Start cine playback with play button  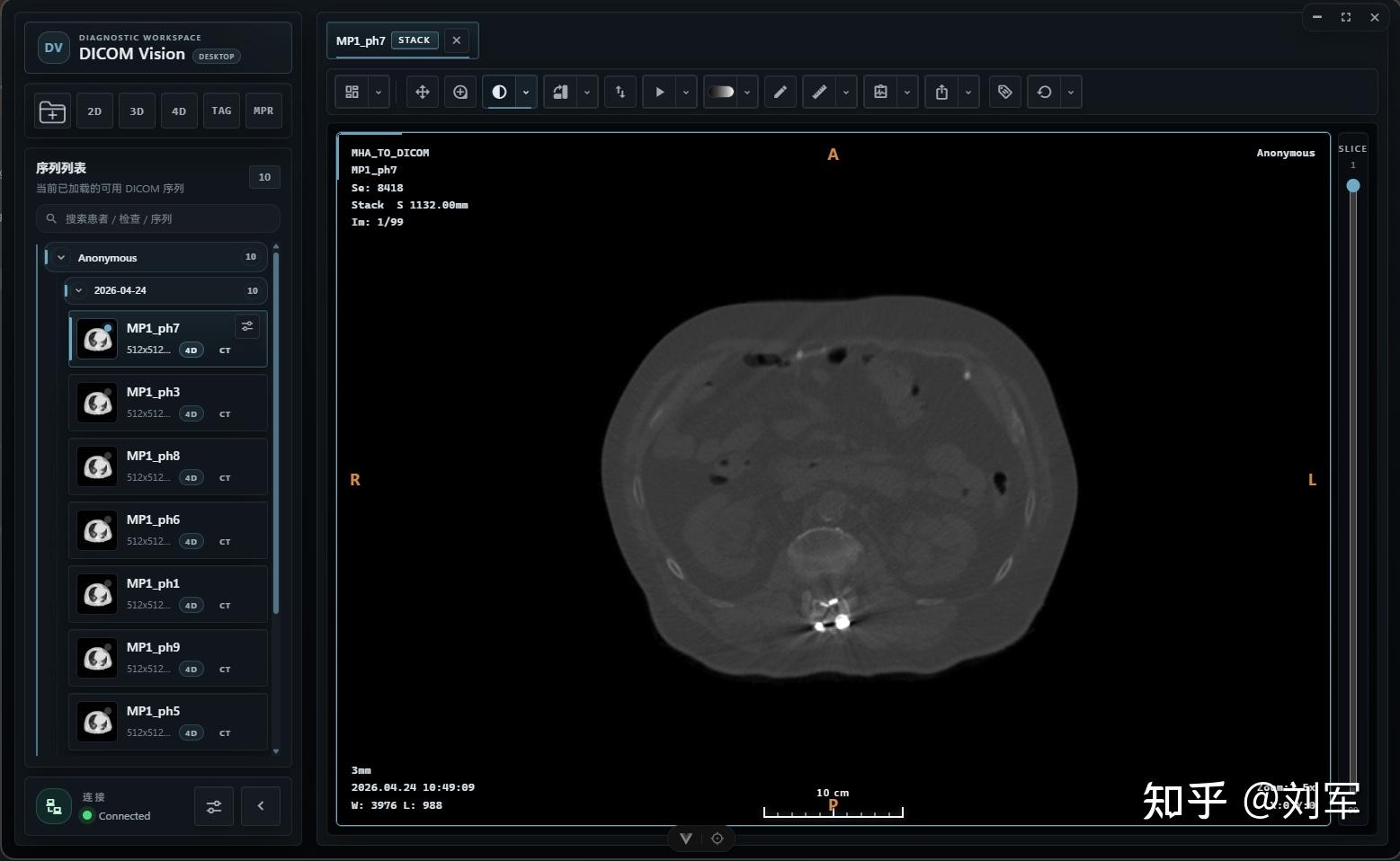(660, 92)
